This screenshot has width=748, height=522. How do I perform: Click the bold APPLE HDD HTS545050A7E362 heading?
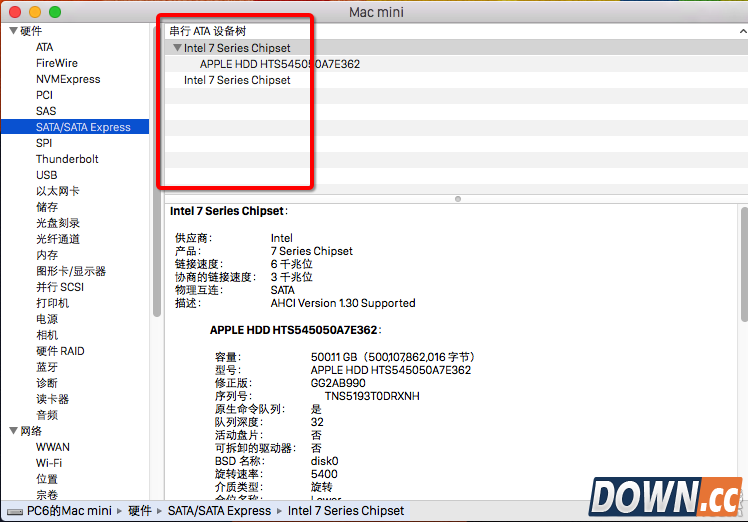(x=295, y=330)
